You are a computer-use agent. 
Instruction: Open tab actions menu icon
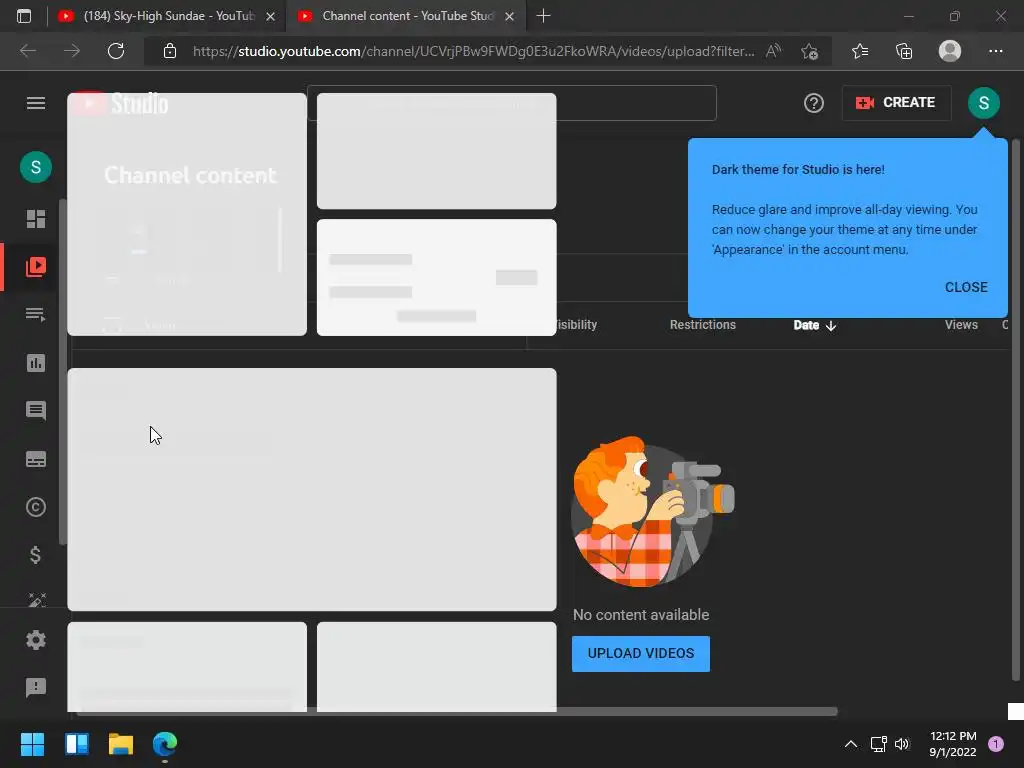(x=24, y=16)
